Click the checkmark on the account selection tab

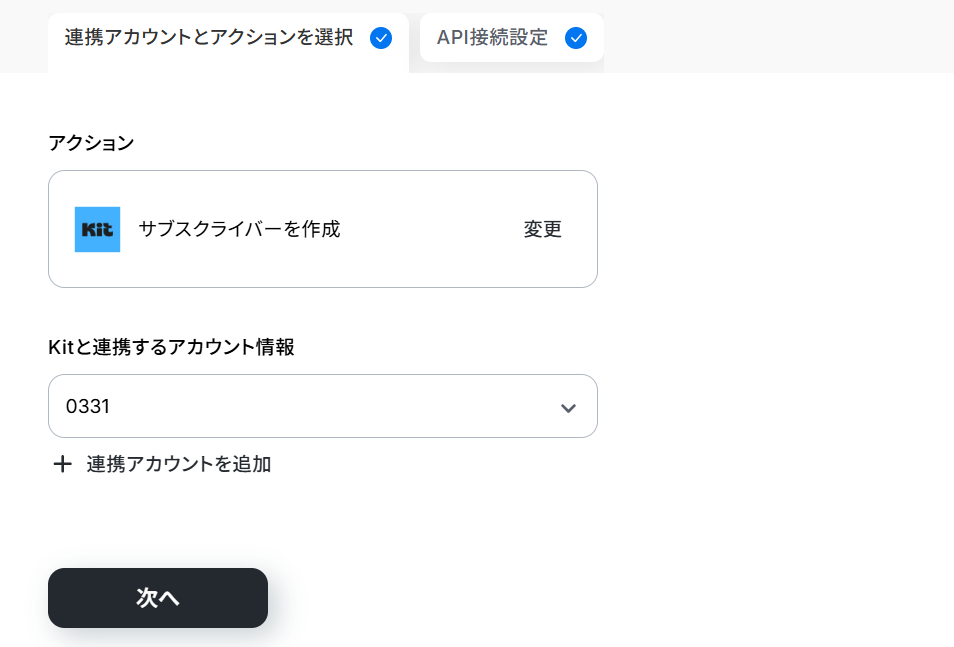click(380, 38)
